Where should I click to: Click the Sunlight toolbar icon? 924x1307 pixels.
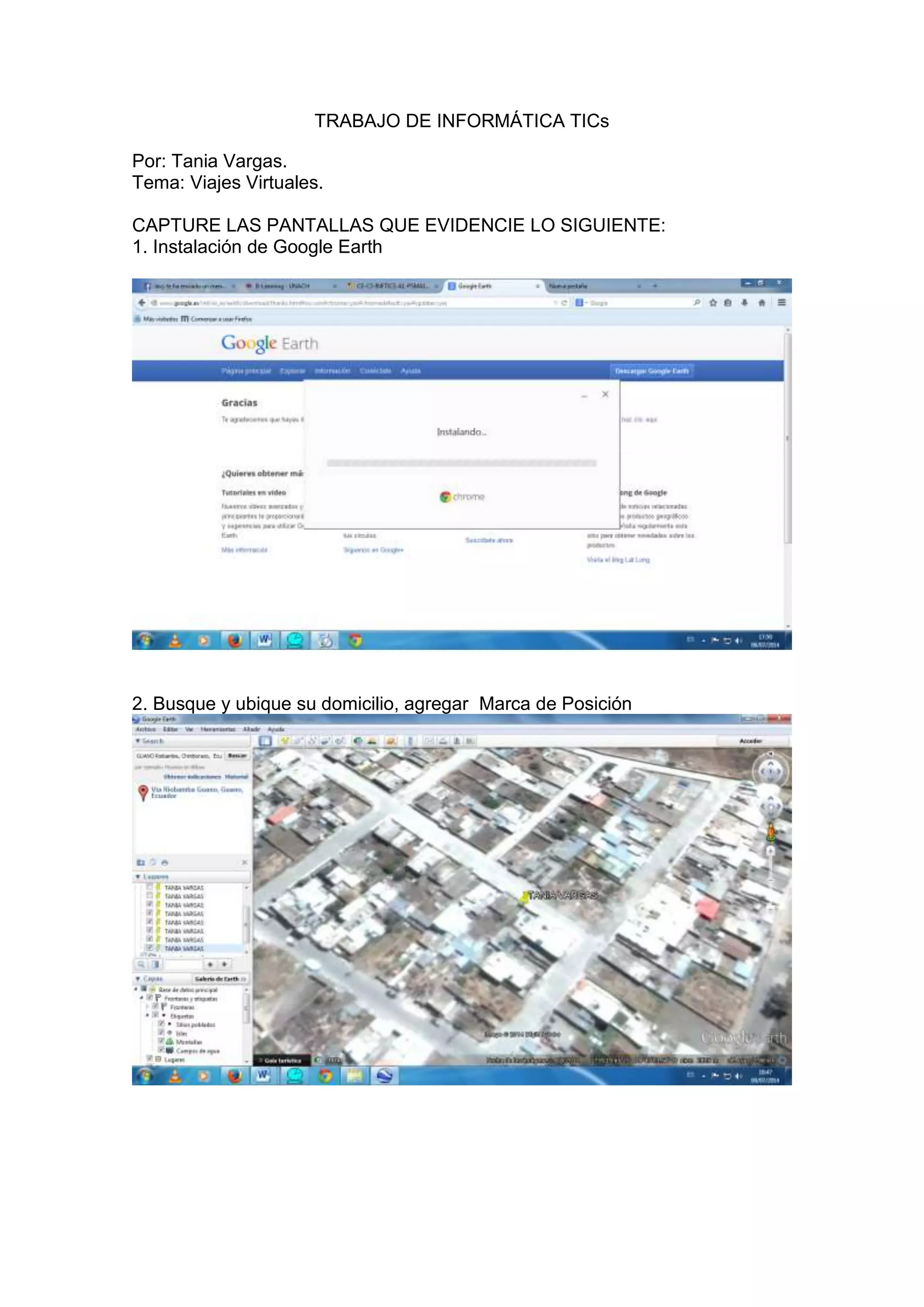click(x=372, y=741)
